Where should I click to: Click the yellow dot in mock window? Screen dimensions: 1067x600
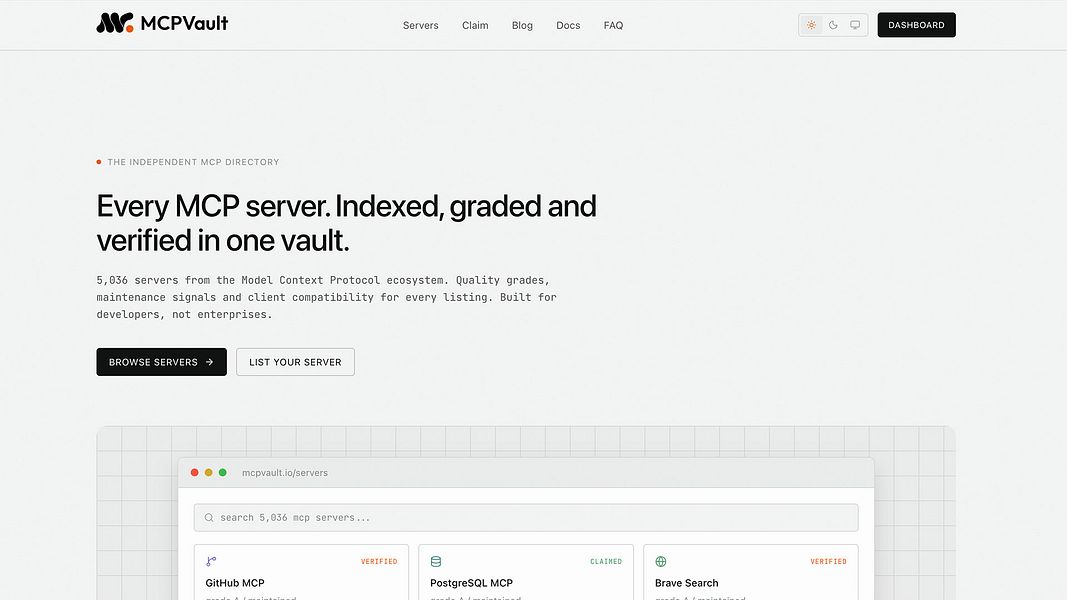208,472
